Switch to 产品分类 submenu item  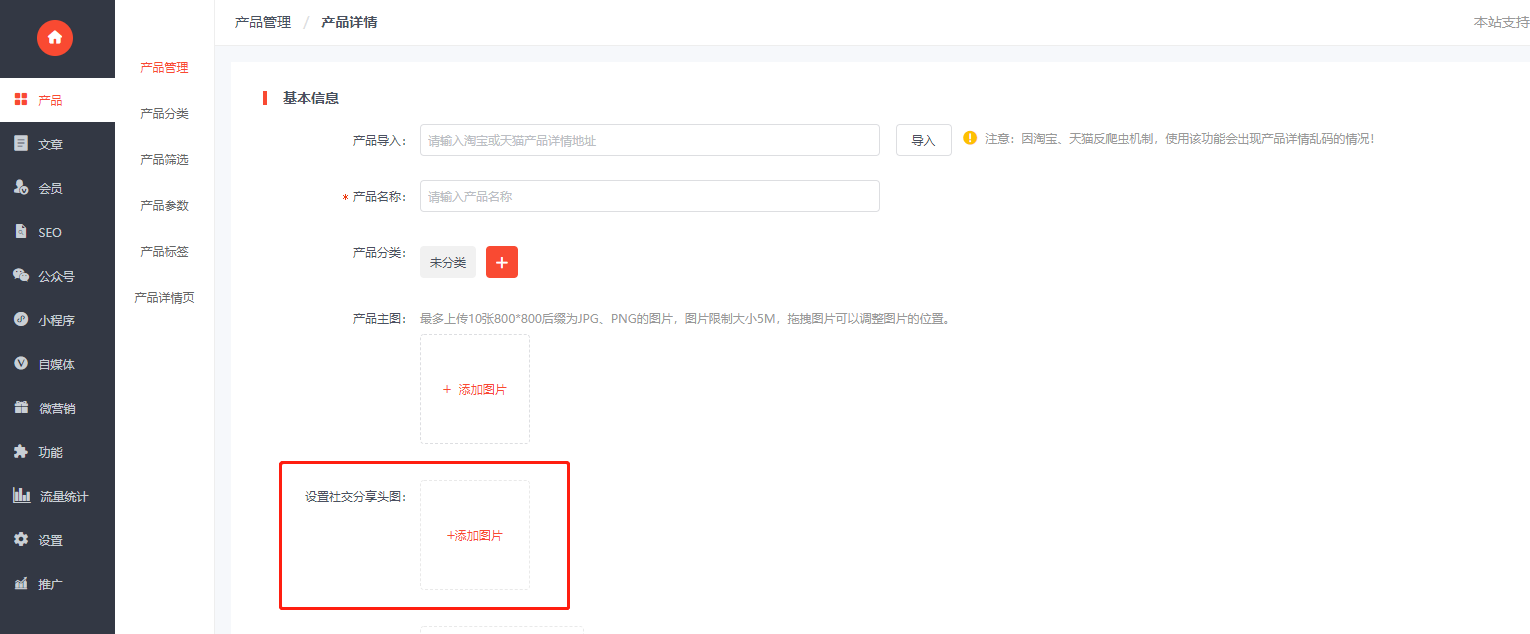[x=164, y=114]
